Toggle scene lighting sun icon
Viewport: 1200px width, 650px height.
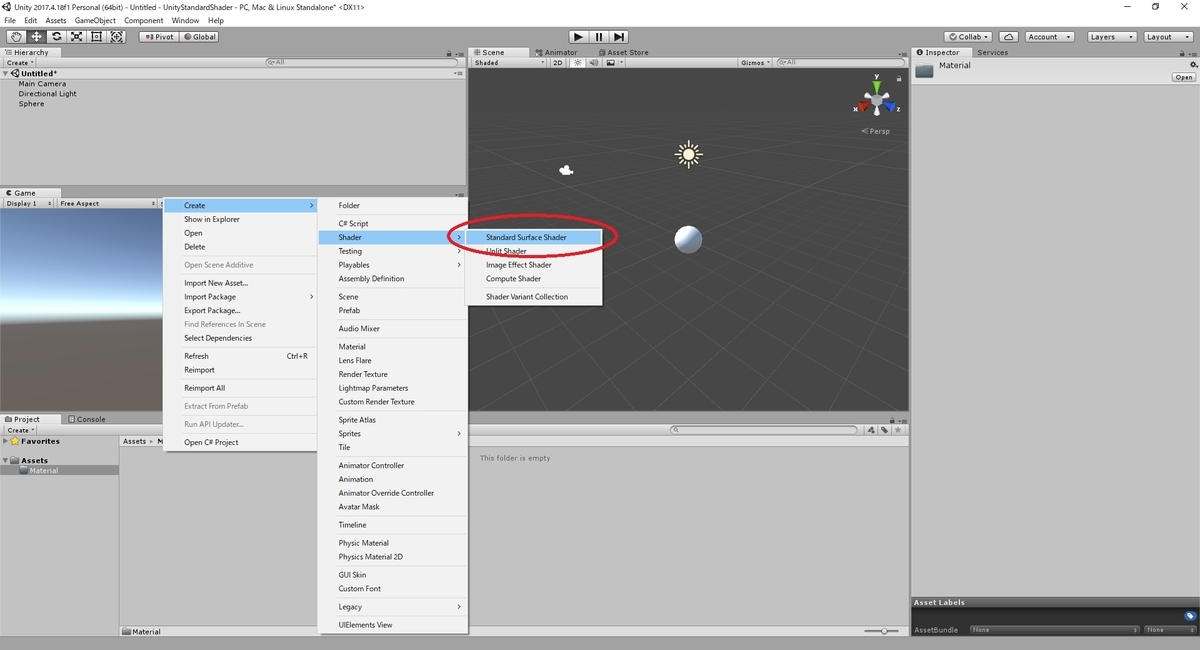[x=577, y=62]
